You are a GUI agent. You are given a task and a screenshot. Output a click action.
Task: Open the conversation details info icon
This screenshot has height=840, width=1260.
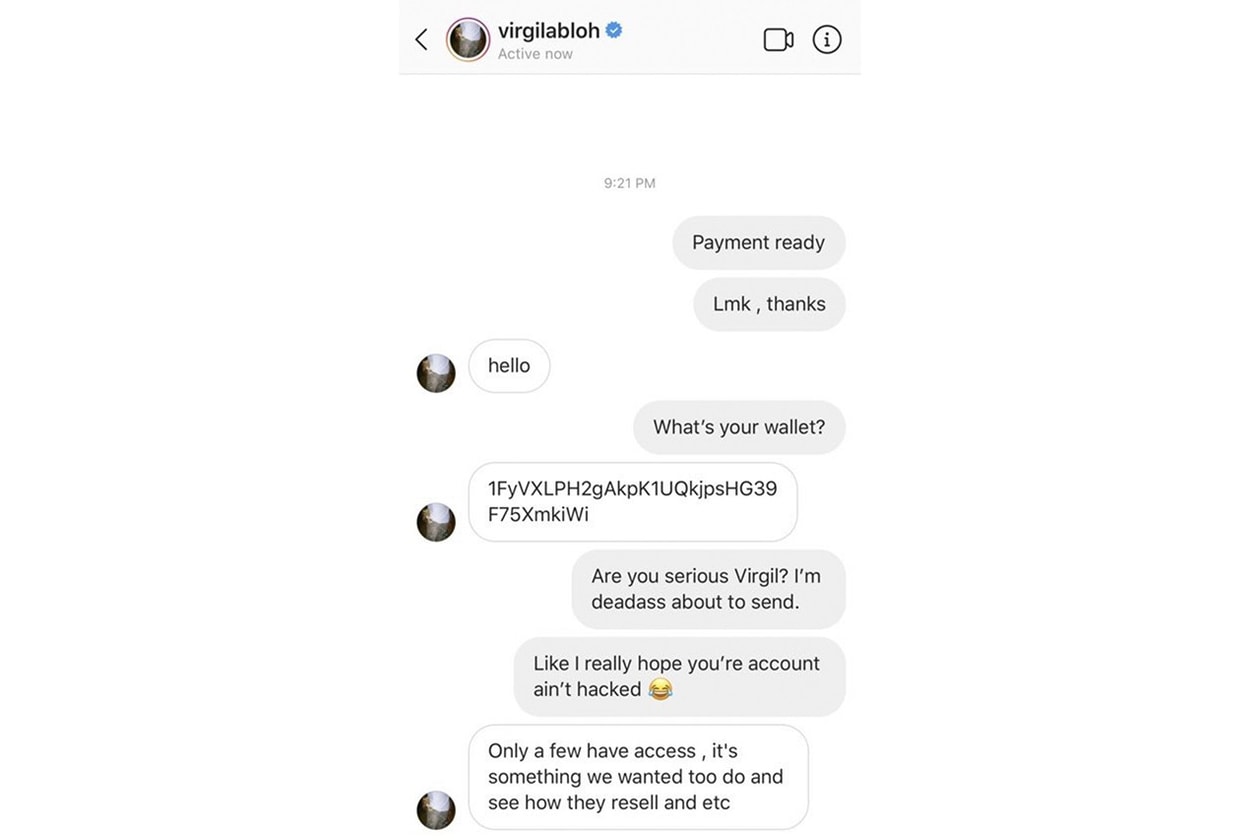pyautogui.click(x=826, y=39)
